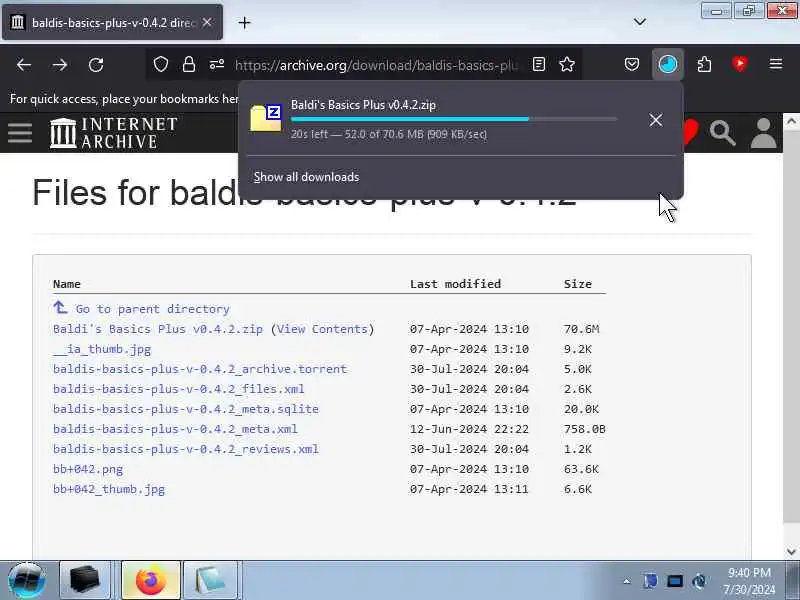This screenshot has height=600, width=800.
Task: Open the extensions puzzle icon
Action: (704, 64)
